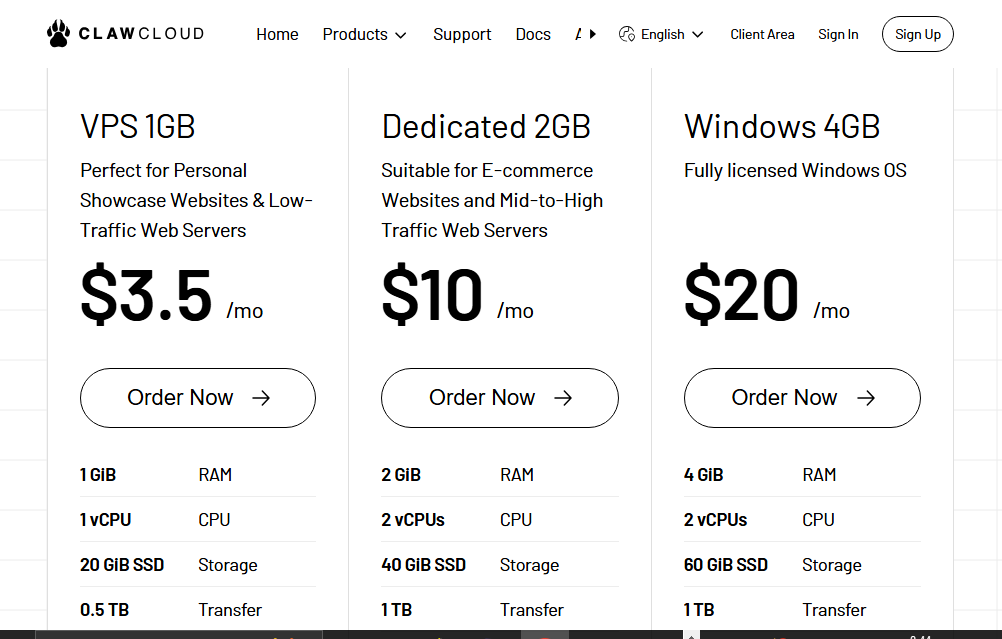Click the CLAWCLOUD brand name text
This screenshot has height=639, width=1002.
tap(141, 34)
